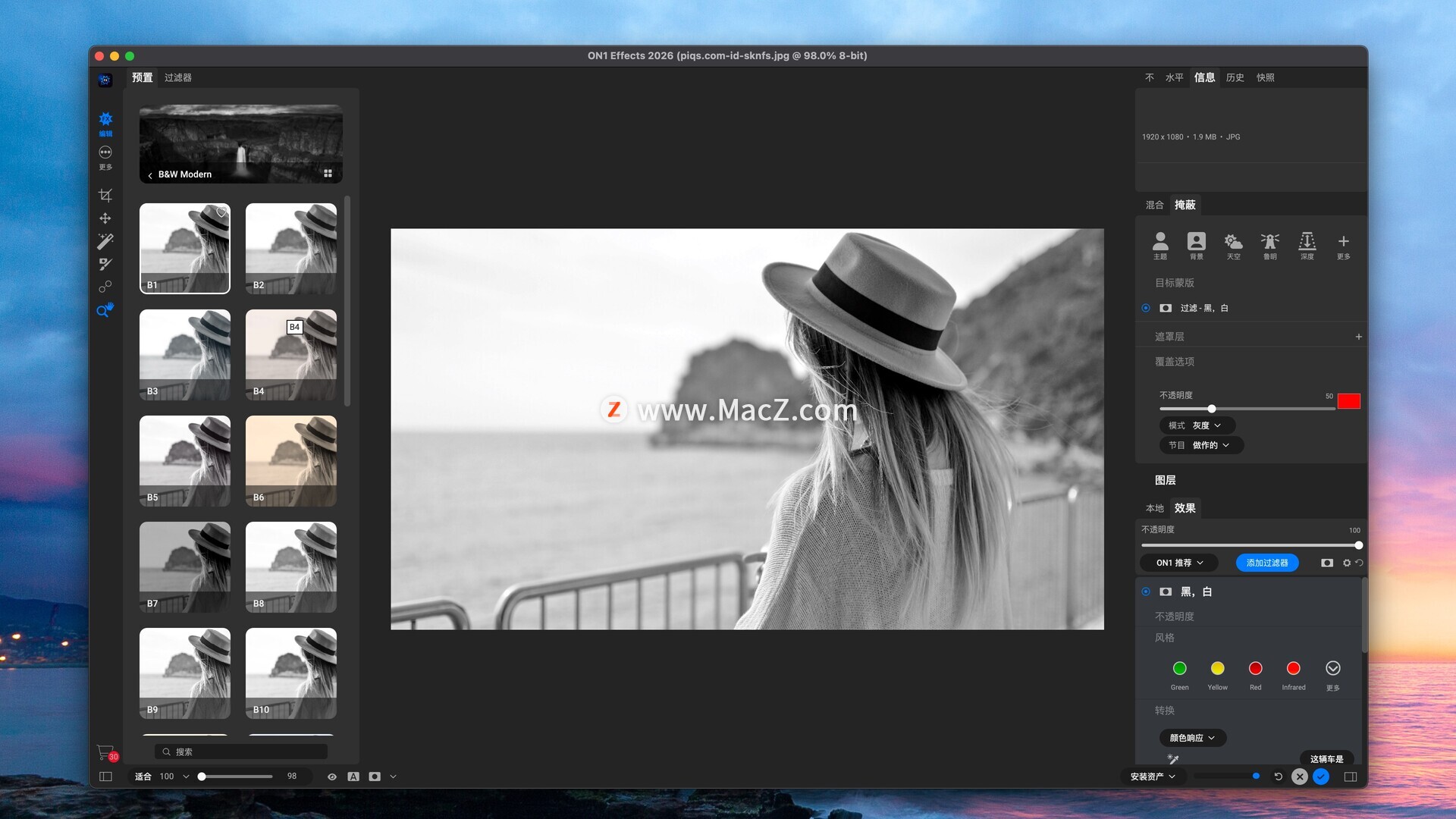Screen dimensions: 1456x819
Task: Open the 模式 灰度 dropdown
Action: coord(1197,425)
